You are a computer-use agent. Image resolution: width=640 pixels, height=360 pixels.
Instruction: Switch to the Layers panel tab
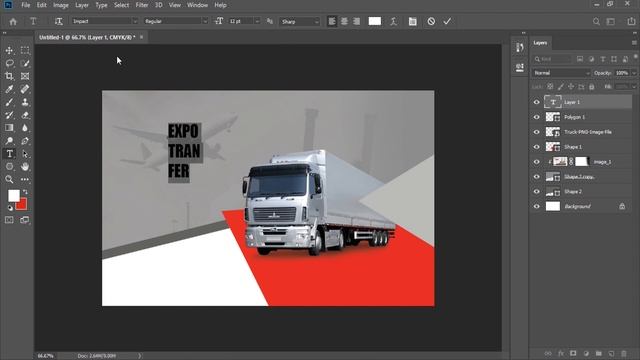[540, 43]
